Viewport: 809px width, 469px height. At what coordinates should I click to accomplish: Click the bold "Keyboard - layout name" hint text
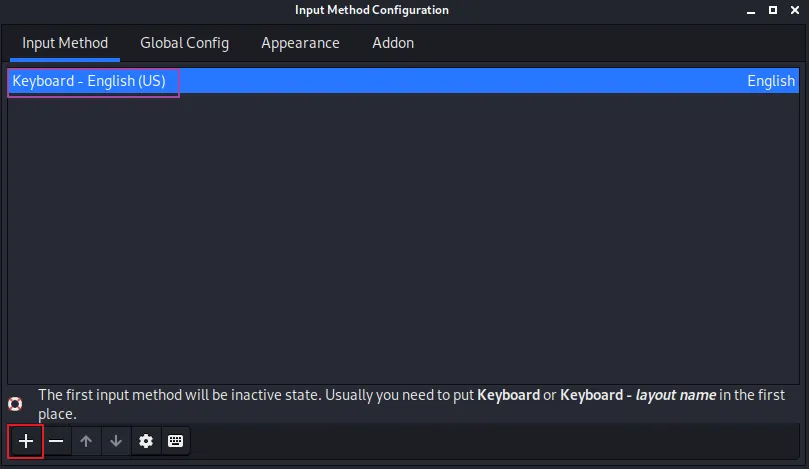tap(637, 395)
